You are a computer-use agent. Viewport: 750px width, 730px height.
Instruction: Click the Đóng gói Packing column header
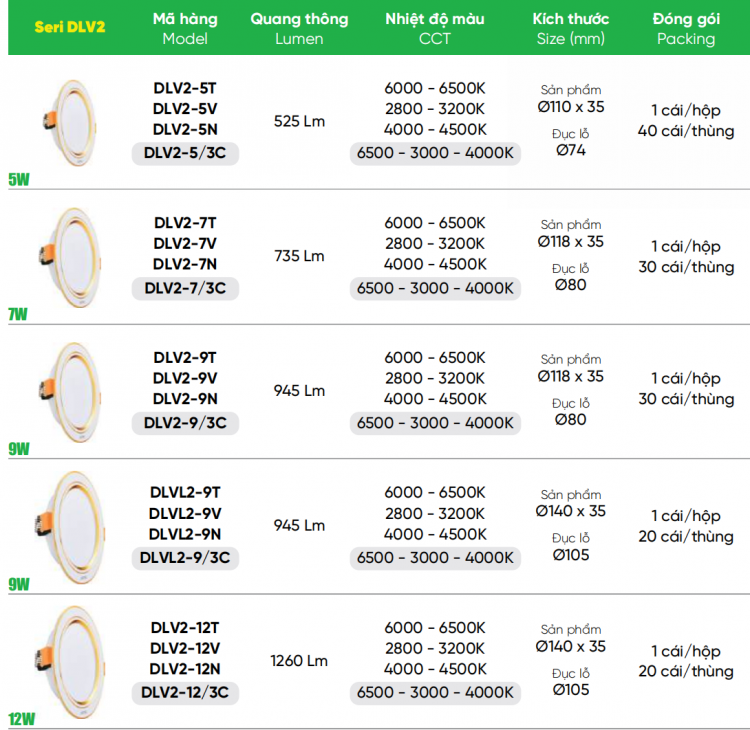click(686, 28)
